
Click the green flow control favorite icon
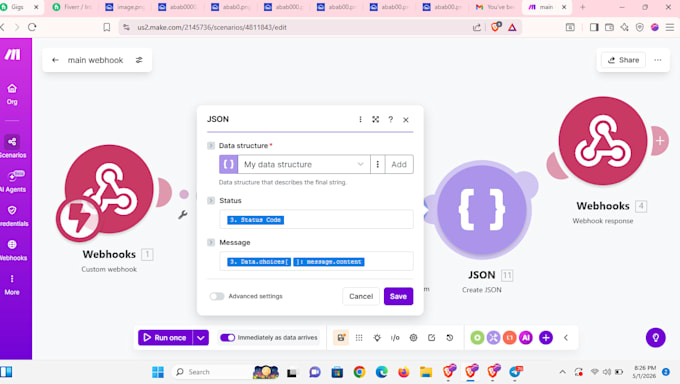477,338
